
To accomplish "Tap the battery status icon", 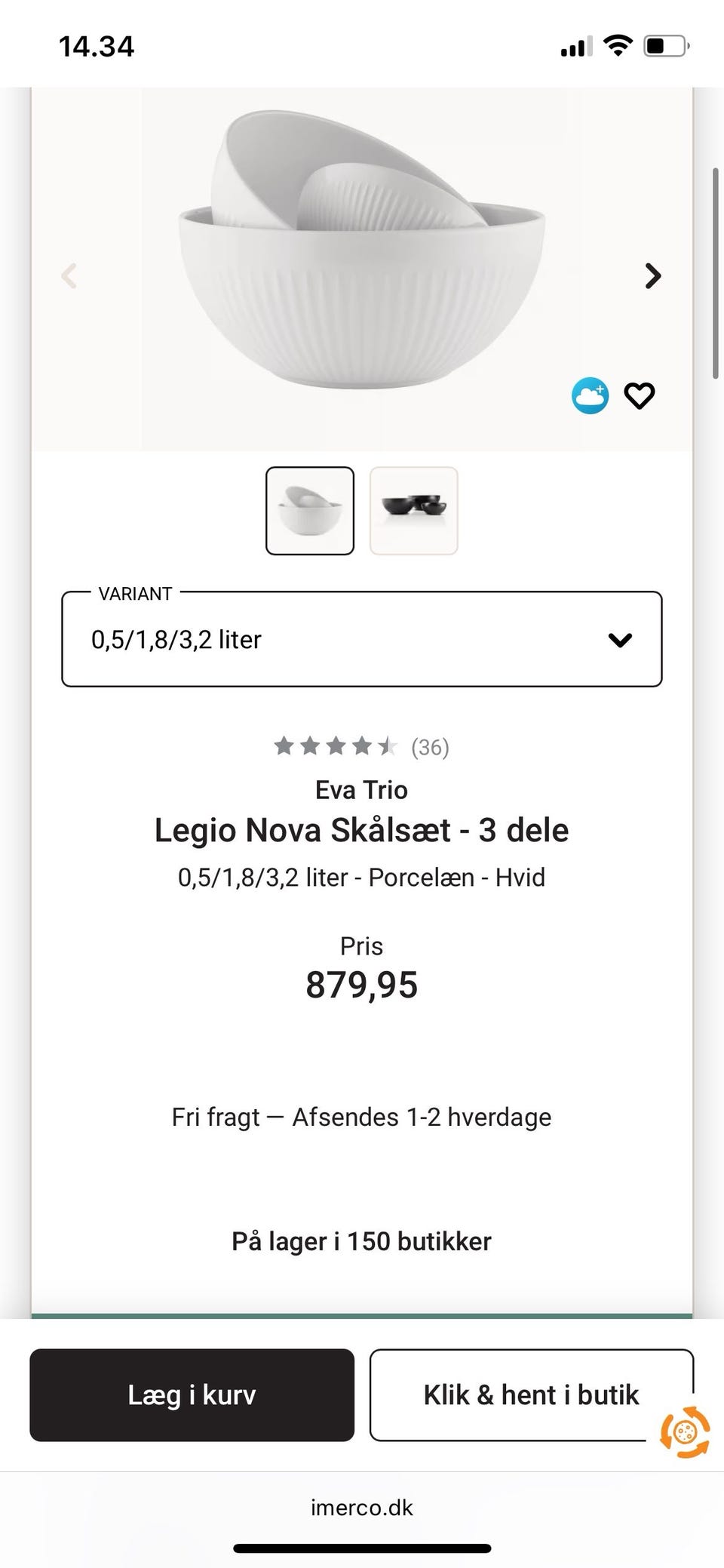I will pos(666,46).
